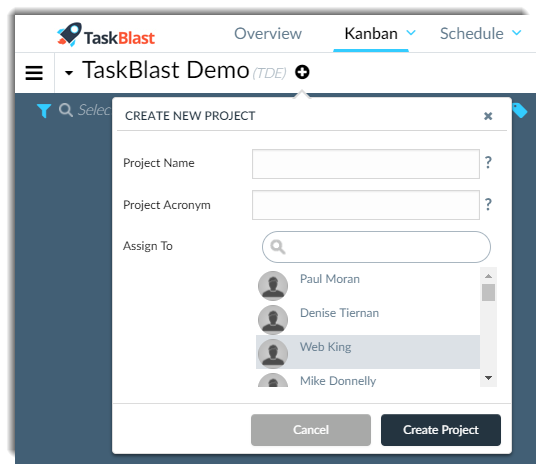Image resolution: width=536 pixels, height=464 pixels.
Task: Click Mike Donnelly's avatar
Action: [273, 380]
